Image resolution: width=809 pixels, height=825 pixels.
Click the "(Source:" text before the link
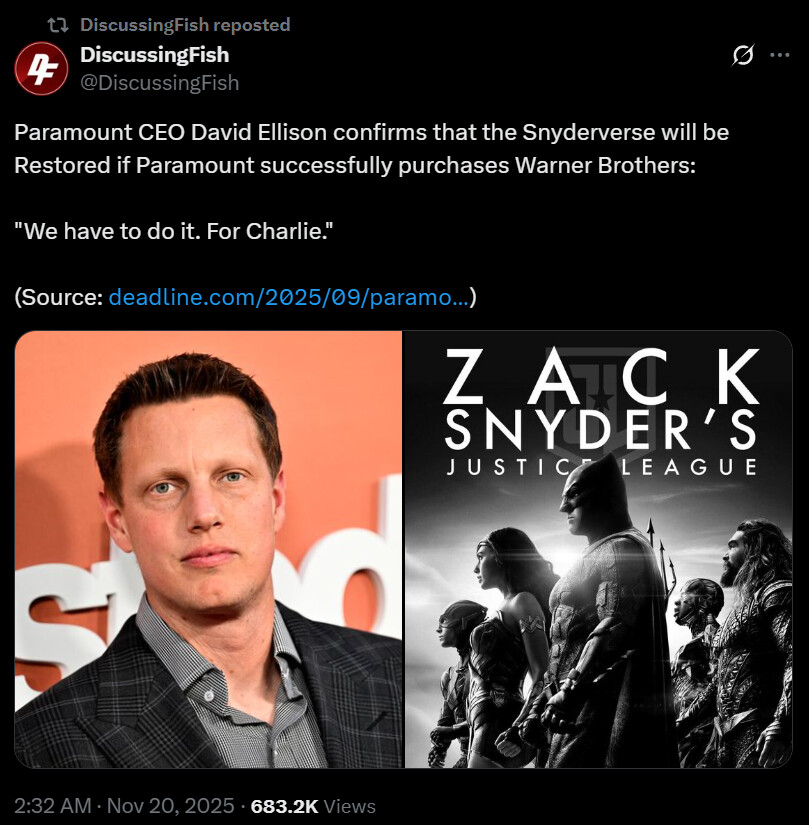59,297
